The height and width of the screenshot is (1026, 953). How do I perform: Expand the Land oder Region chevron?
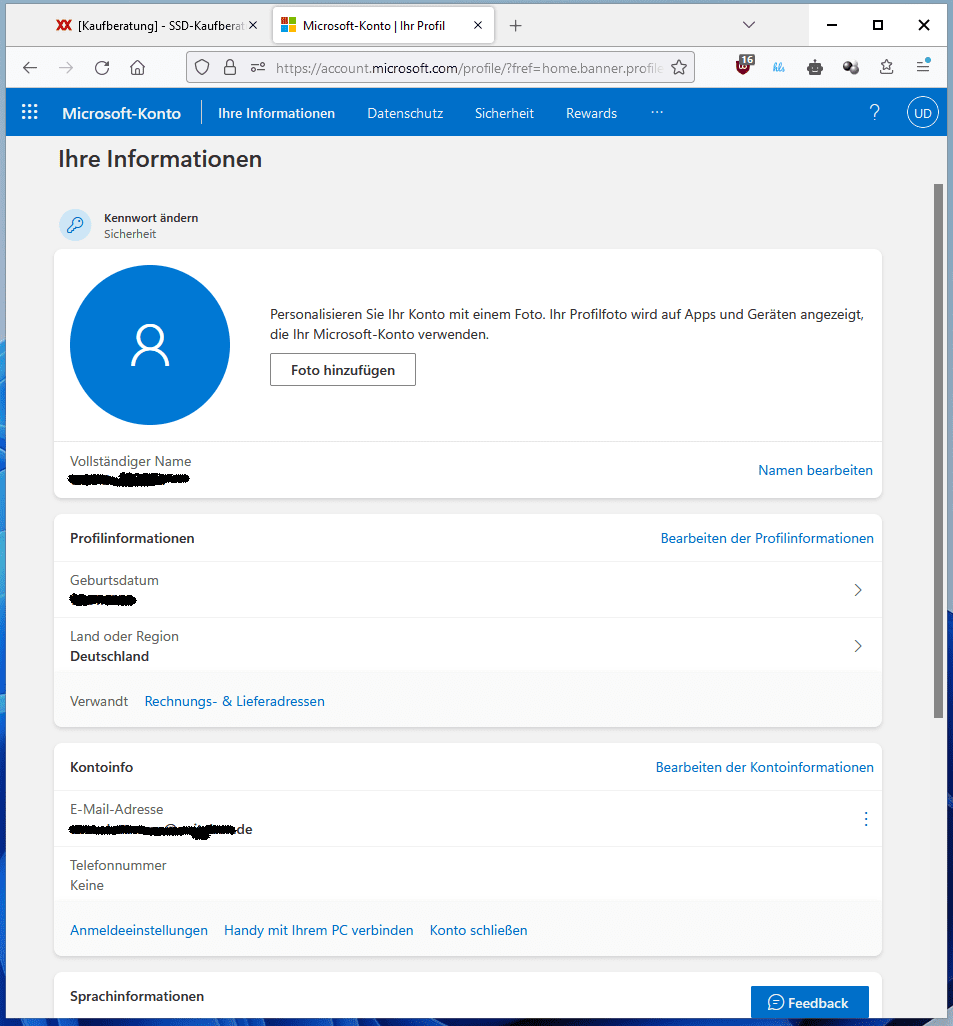point(858,646)
